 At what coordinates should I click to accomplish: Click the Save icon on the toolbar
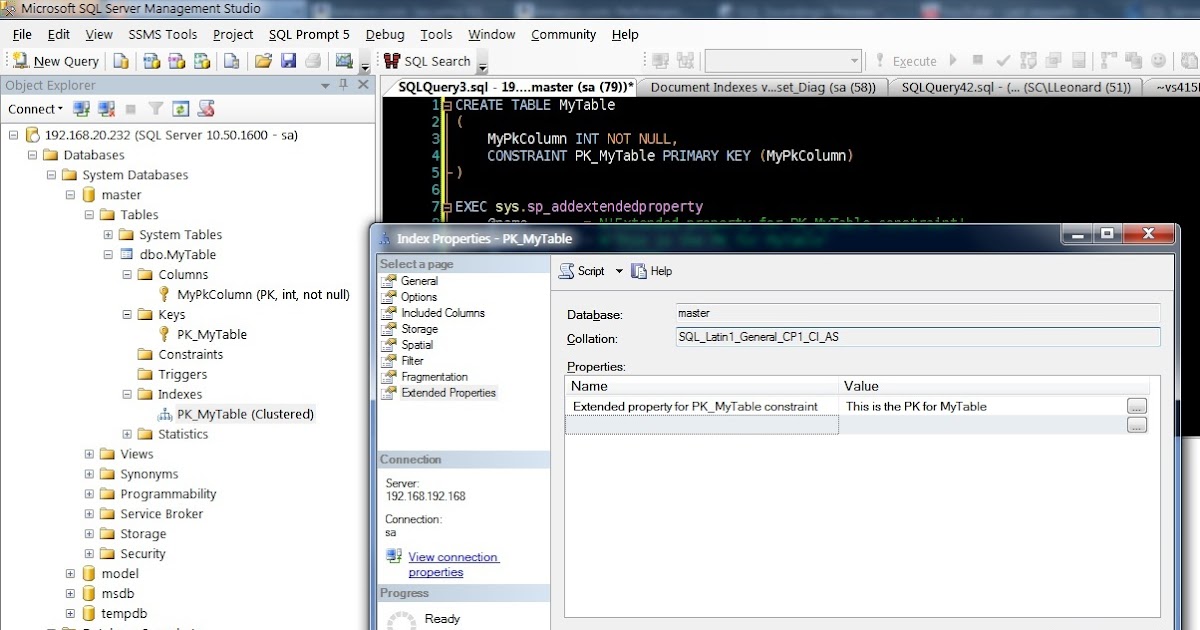pos(290,60)
